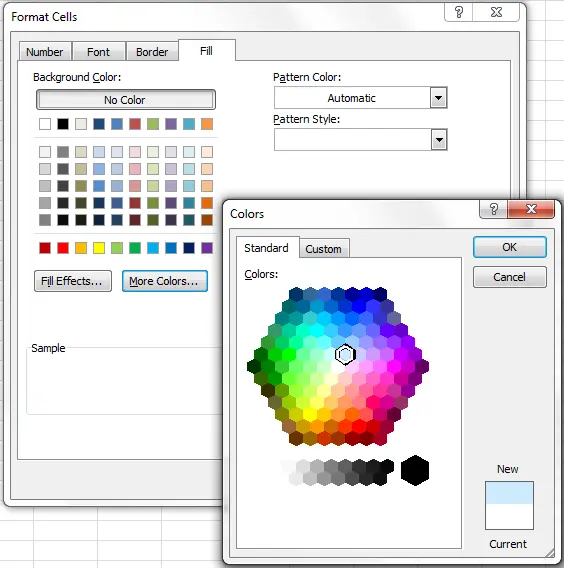Select the Fill tab
Screen dimensions: 564x568
click(206, 51)
